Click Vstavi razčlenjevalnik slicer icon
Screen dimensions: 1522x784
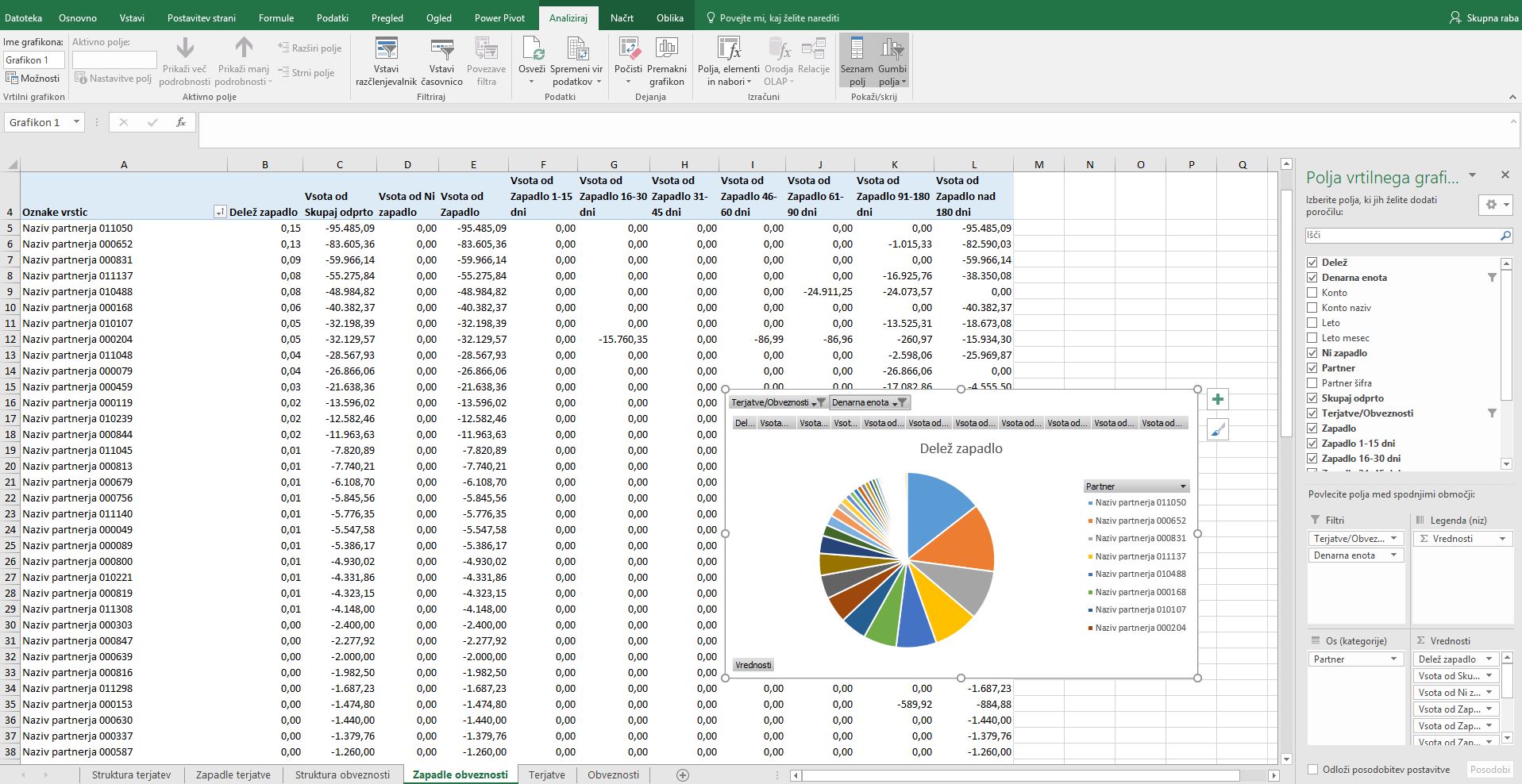[386, 49]
